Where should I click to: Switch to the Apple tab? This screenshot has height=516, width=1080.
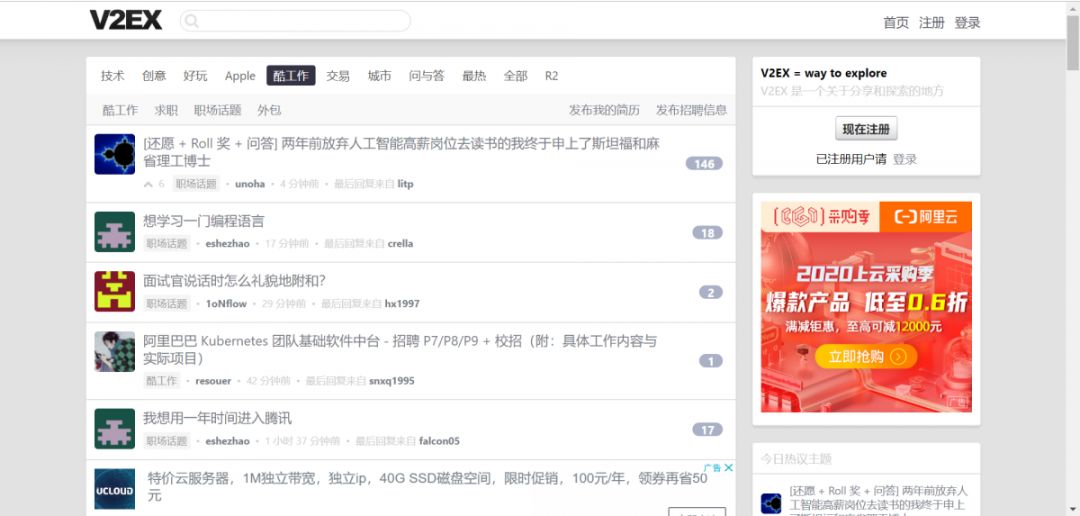tap(240, 76)
